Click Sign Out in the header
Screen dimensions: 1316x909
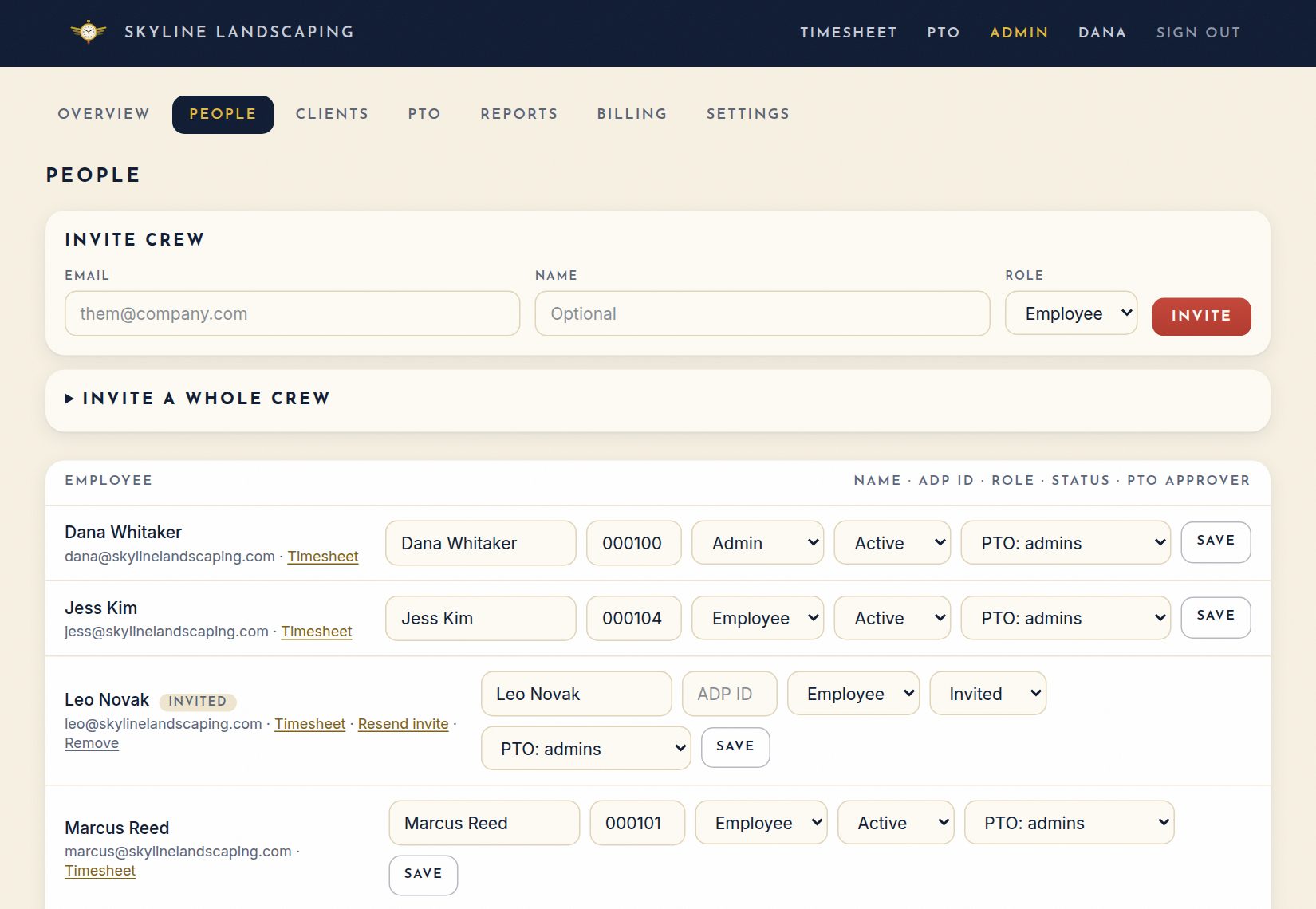click(1199, 33)
